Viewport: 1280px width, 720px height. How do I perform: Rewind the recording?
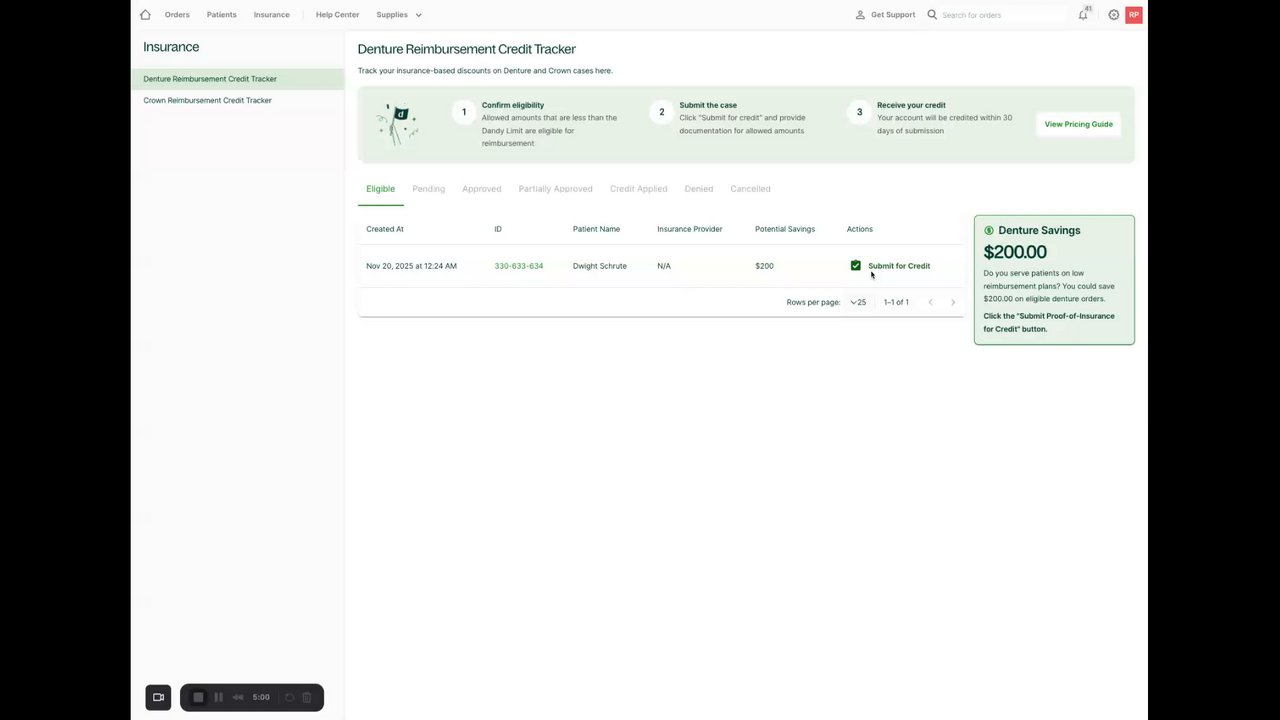coord(238,697)
